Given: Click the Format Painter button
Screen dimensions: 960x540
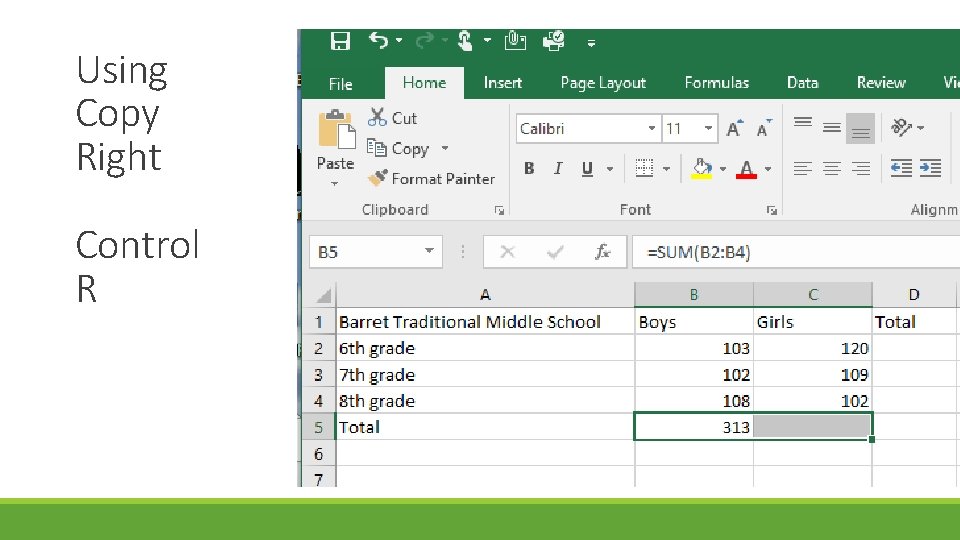Looking at the screenshot, I should click(x=432, y=179).
